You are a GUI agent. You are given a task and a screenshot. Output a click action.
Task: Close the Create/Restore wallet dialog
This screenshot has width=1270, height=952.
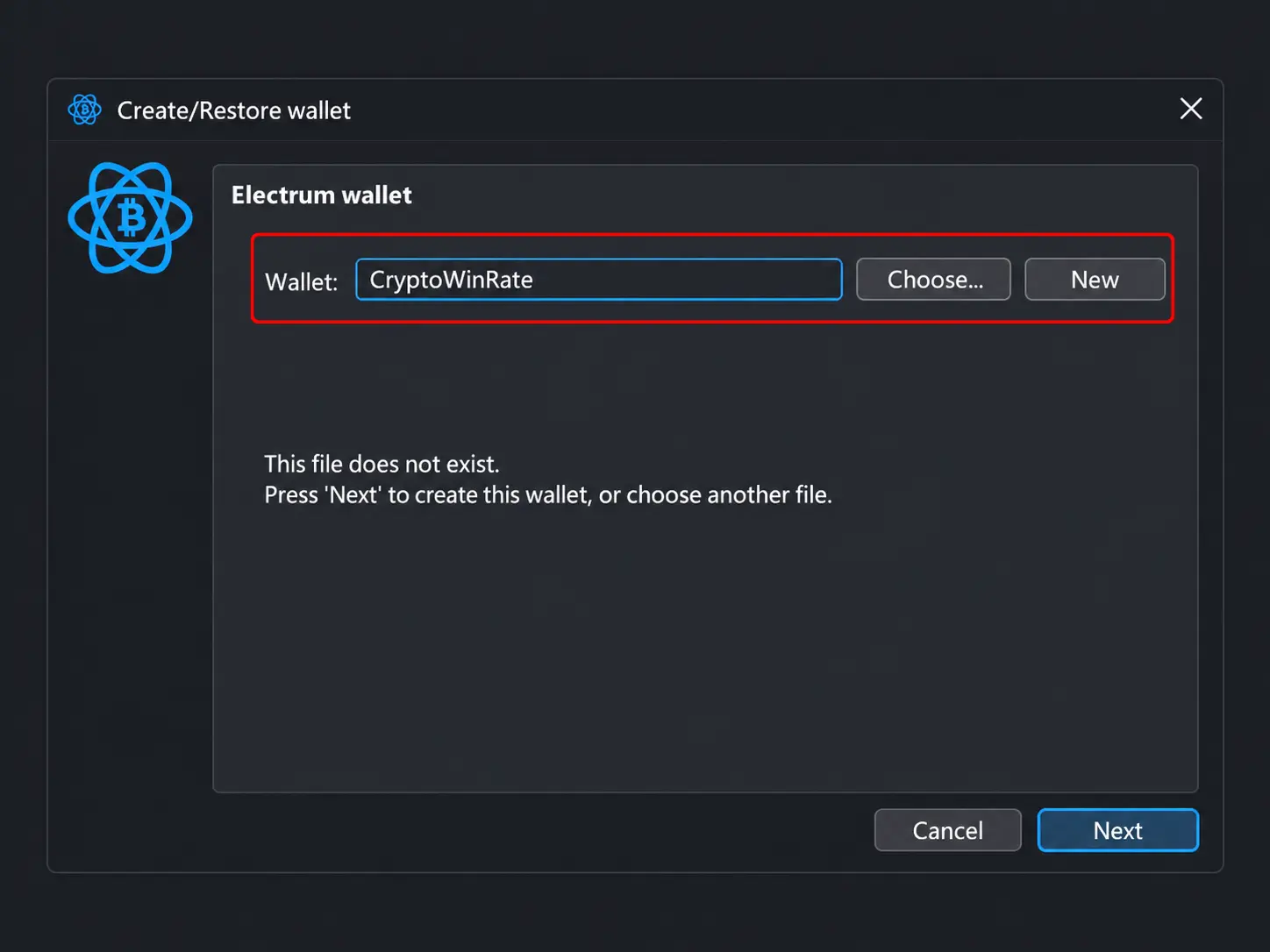pos(1190,109)
